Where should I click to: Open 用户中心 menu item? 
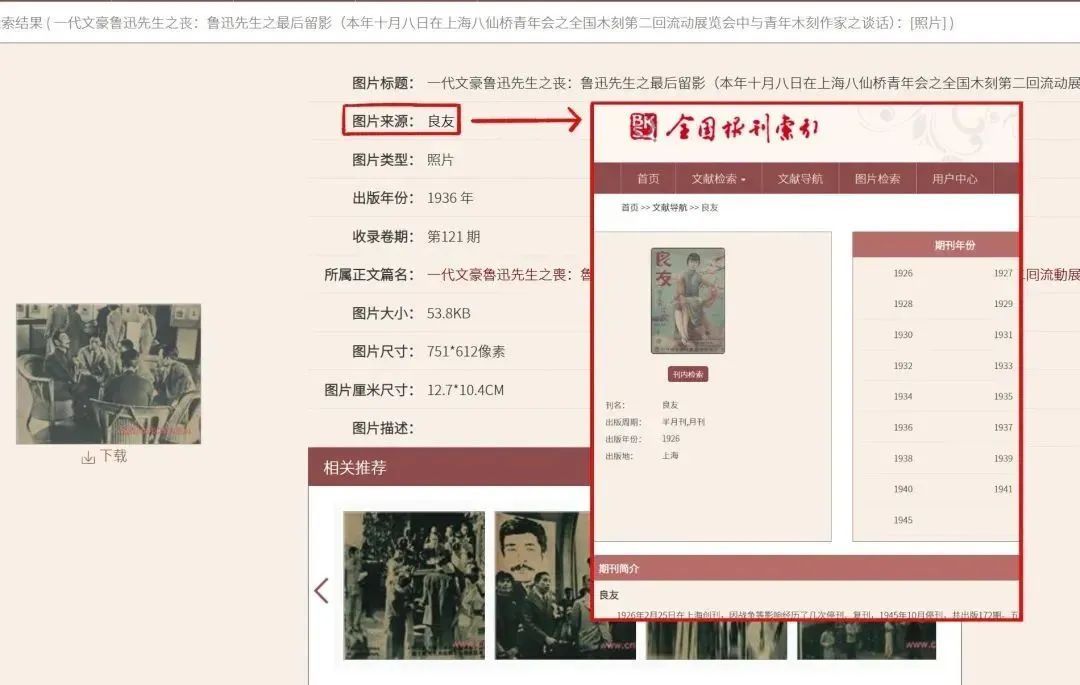954,179
